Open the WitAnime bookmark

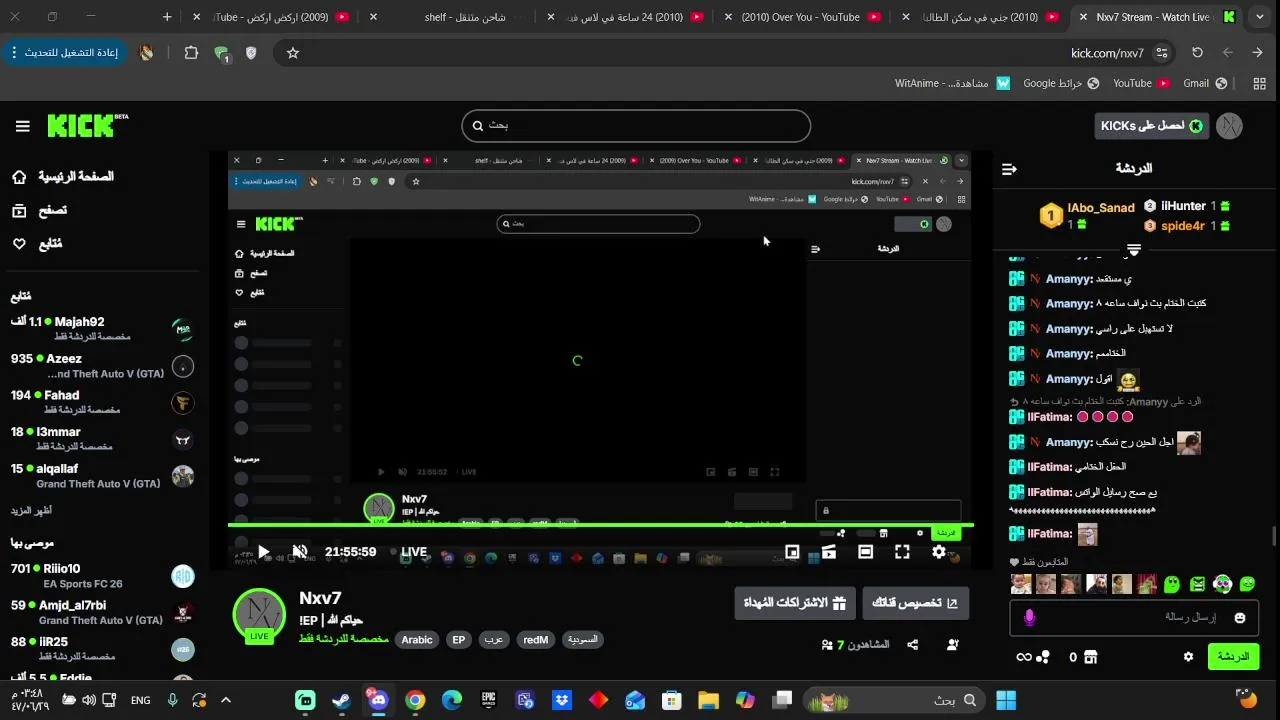(952, 84)
